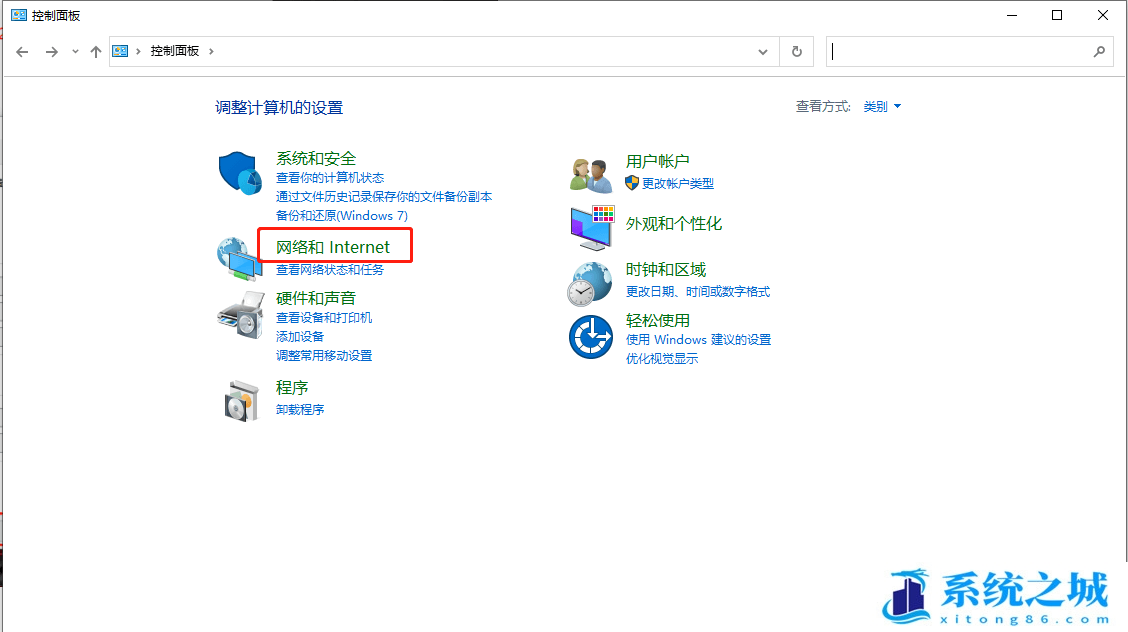The width and height of the screenshot is (1128, 632).
Task: Click inside the search box
Action: 960,51
